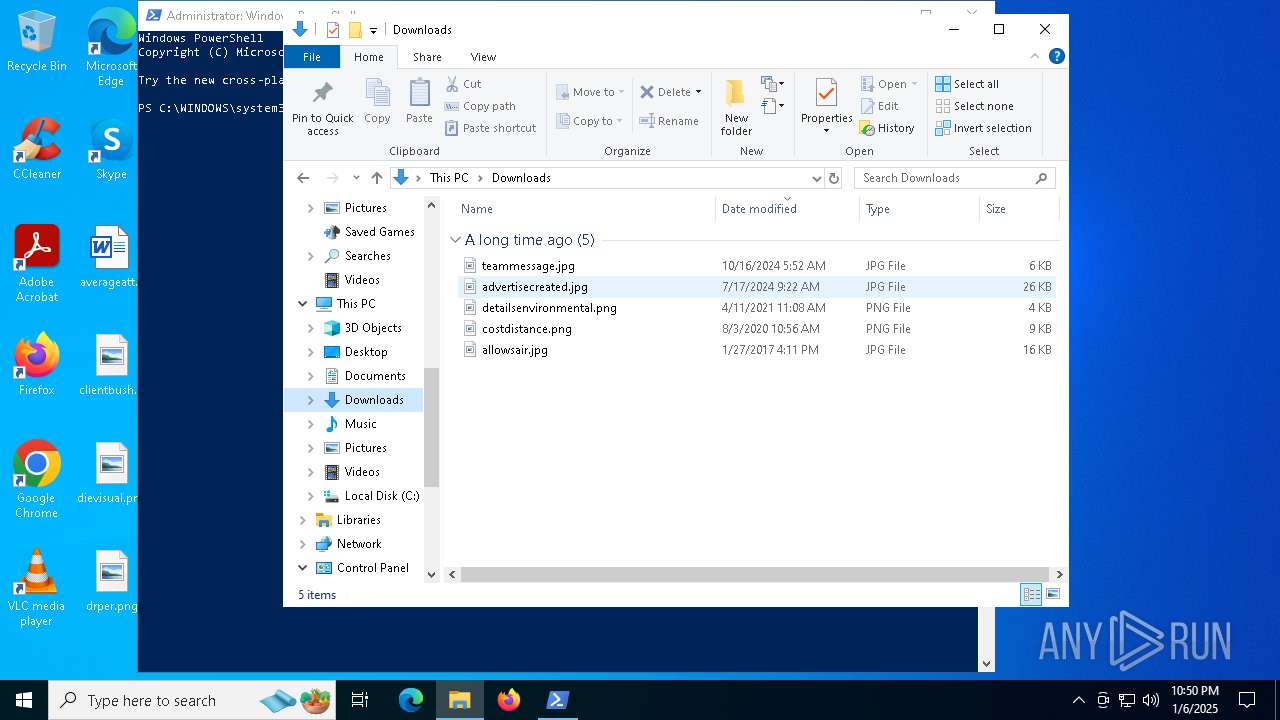The height and width of the screenshot is (720, 1280).
Task: Open file History in ribbon
Action: click(x=887, y=128)
